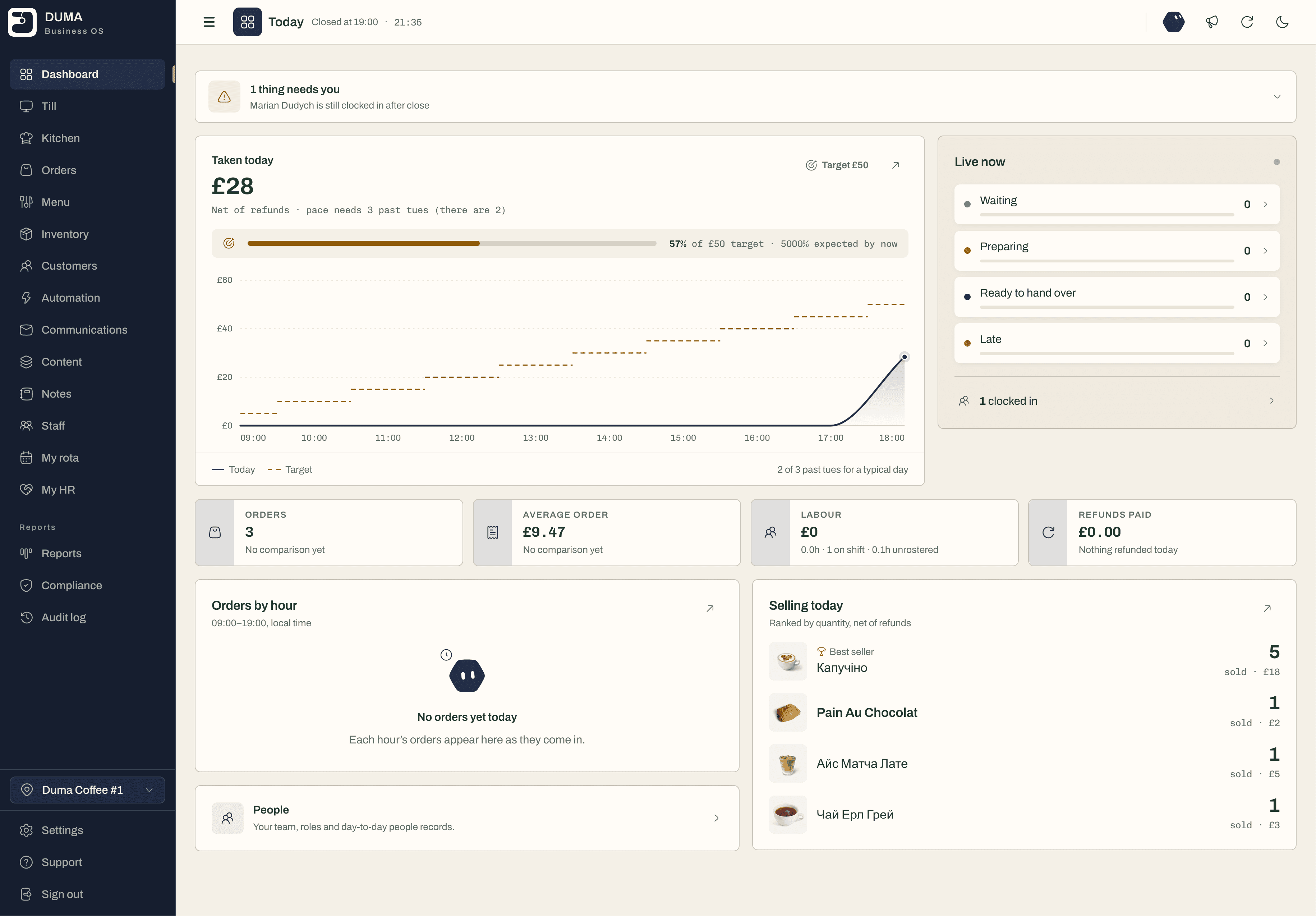
Task: Open Communications in sidebar
Action: (87, 330)
